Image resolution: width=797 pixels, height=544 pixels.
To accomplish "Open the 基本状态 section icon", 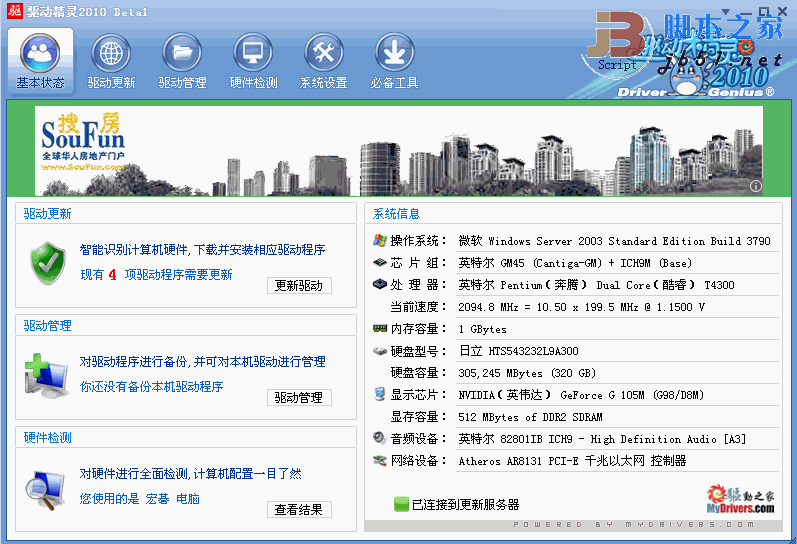I will pos(40,53).
